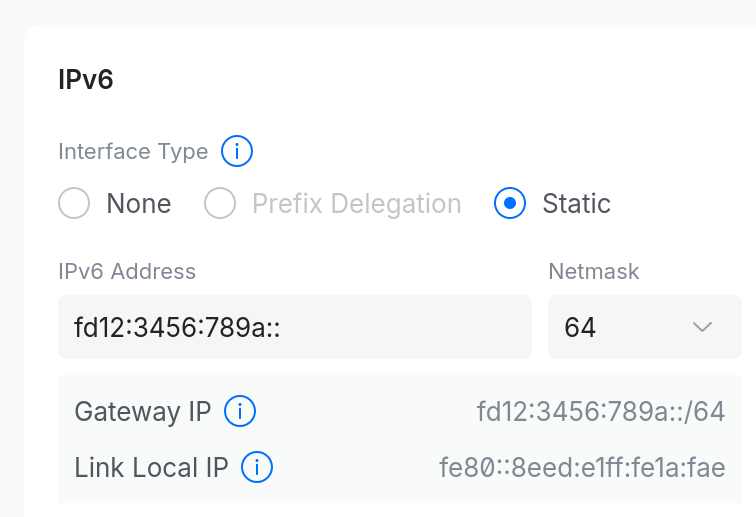Click the Static option label
This screenshot has height=517, width=756.
[577, 204]
